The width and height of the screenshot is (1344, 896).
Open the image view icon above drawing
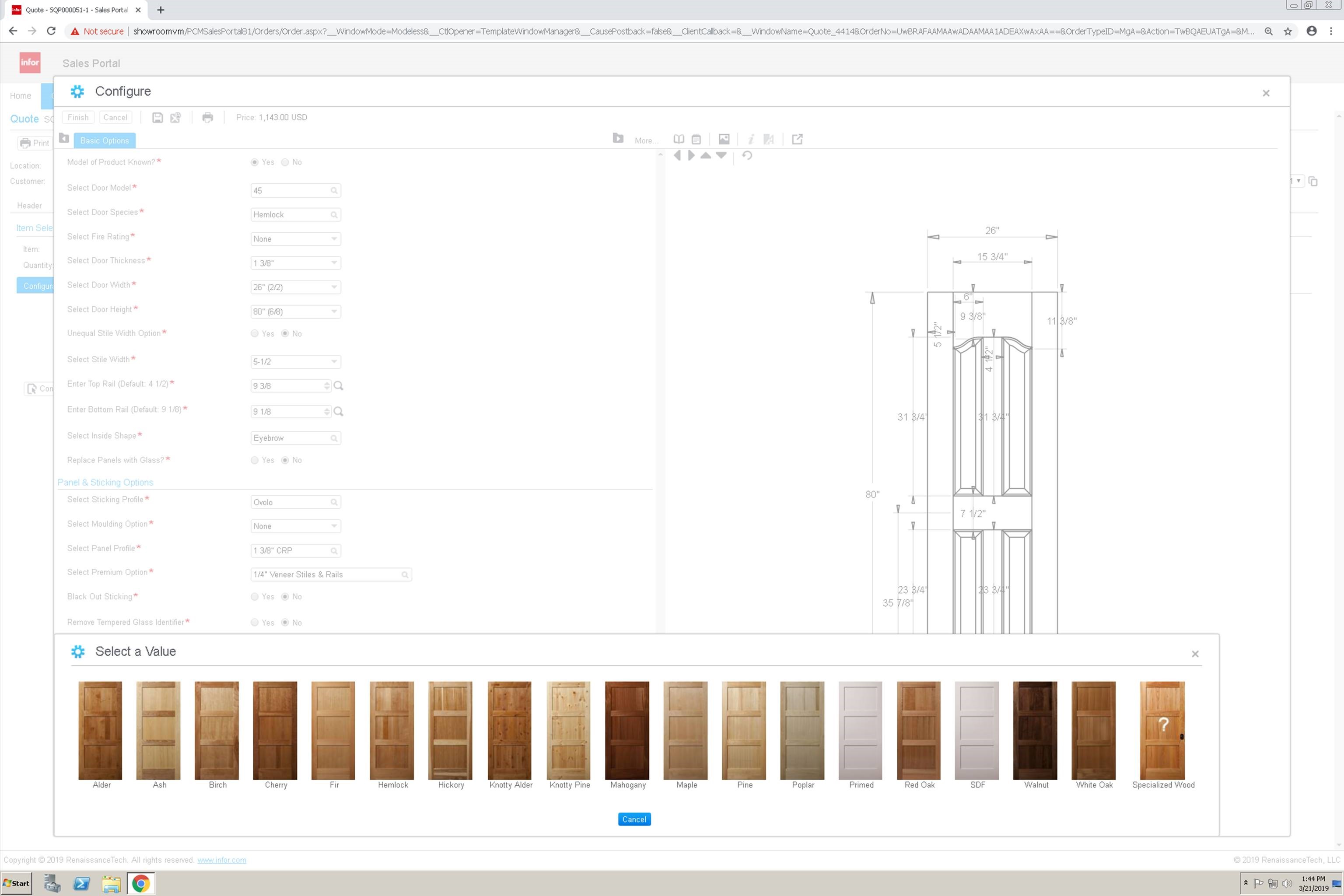click(x=724, y=139)
